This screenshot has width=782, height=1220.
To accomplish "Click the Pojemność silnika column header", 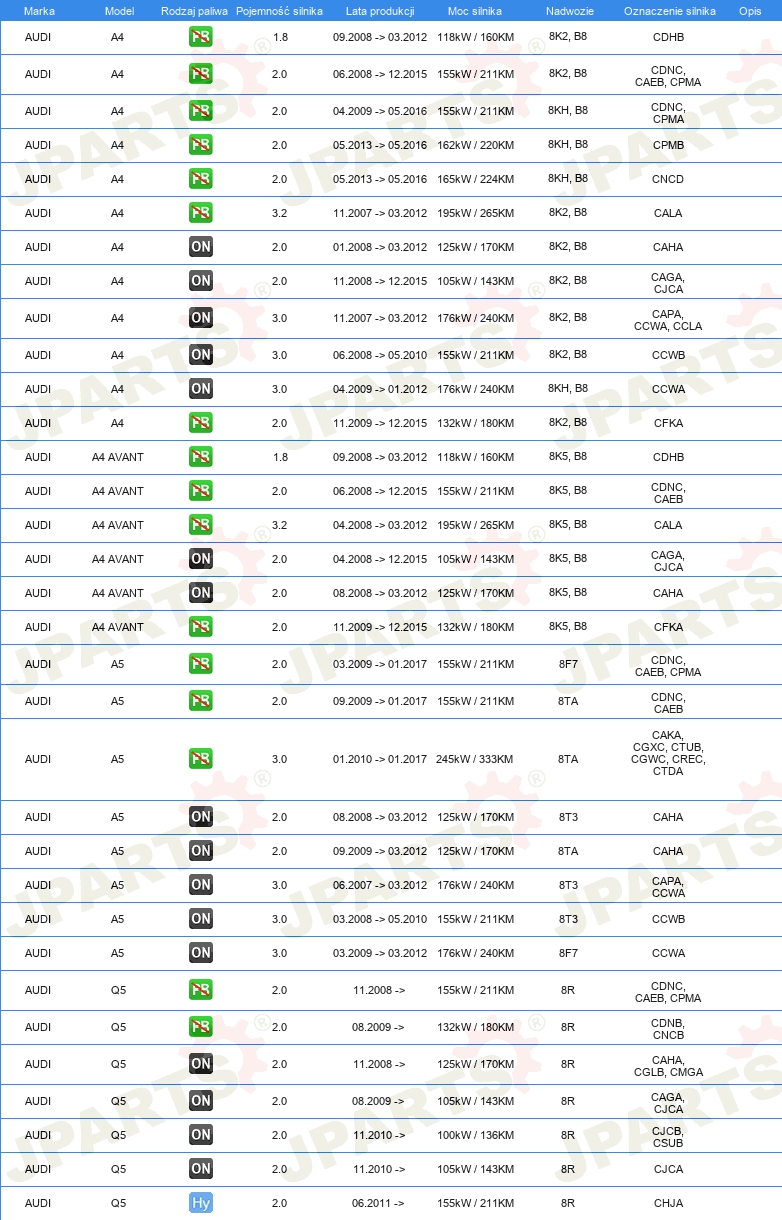I will pos(279,10).
